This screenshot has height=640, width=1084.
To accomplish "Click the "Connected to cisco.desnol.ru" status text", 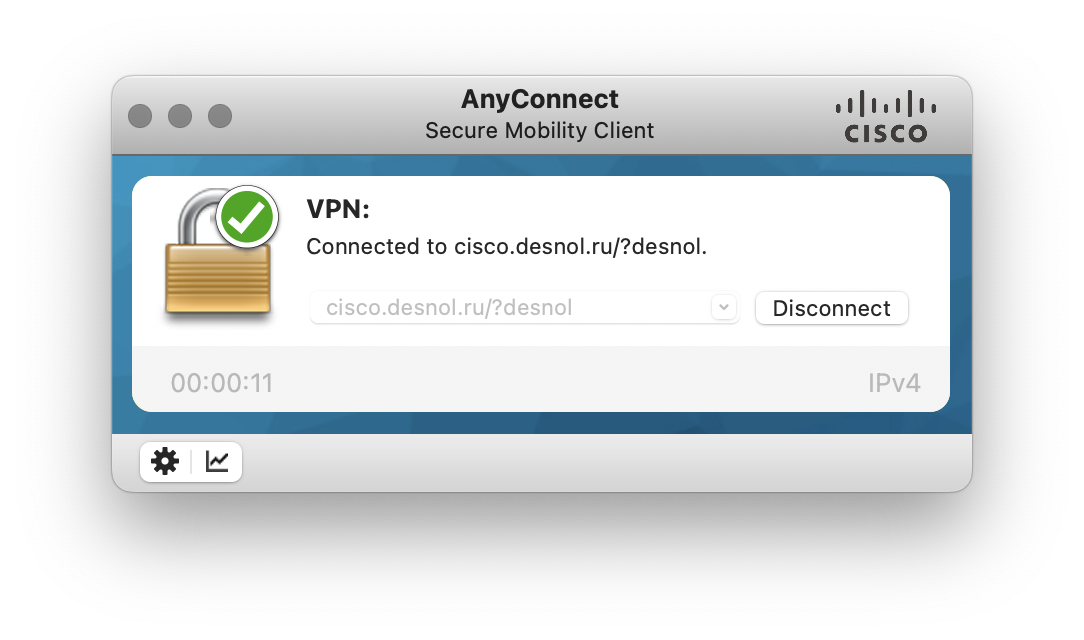I will tap(506, 247).
